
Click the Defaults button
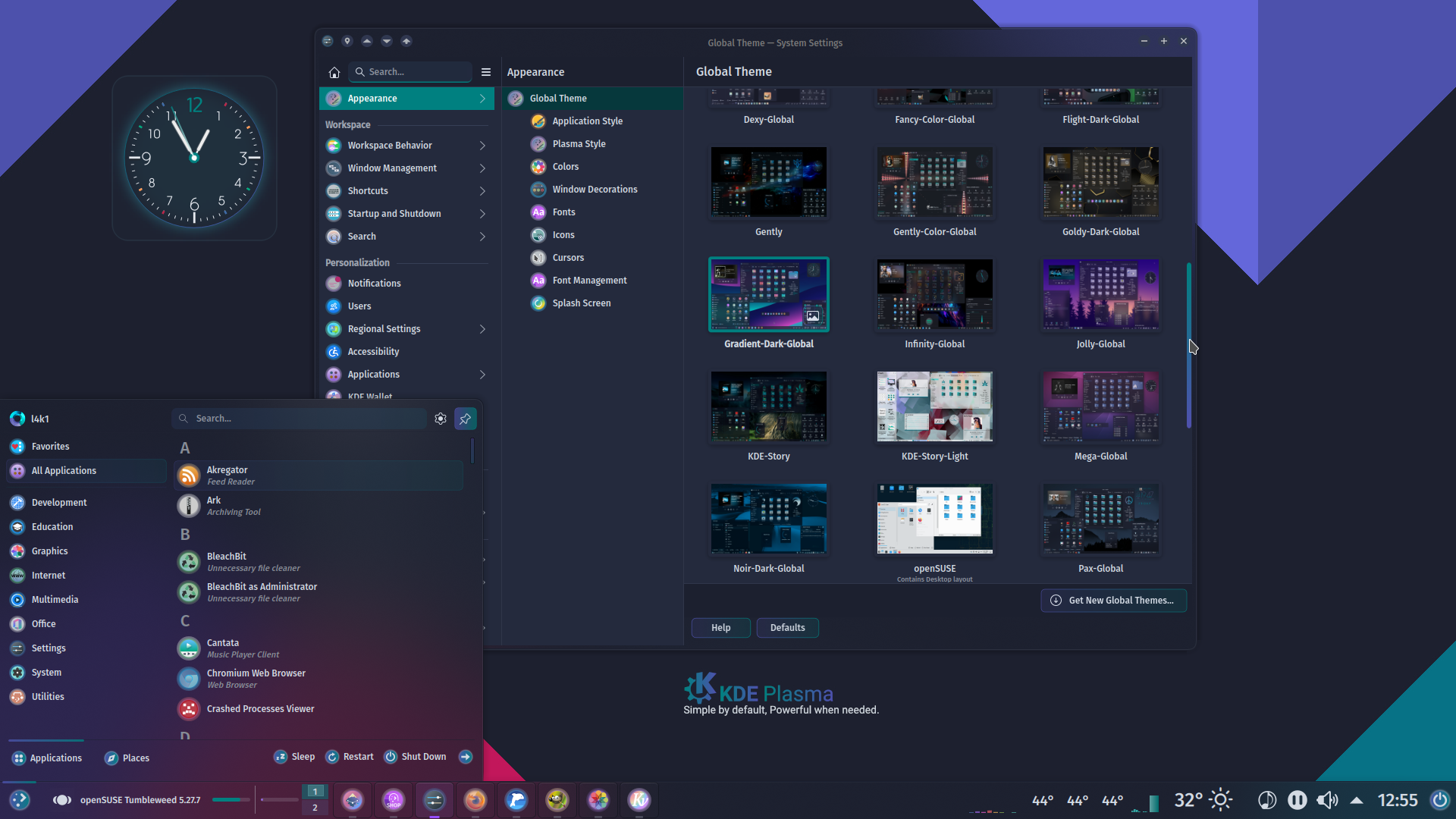click(x=787, y=628)
